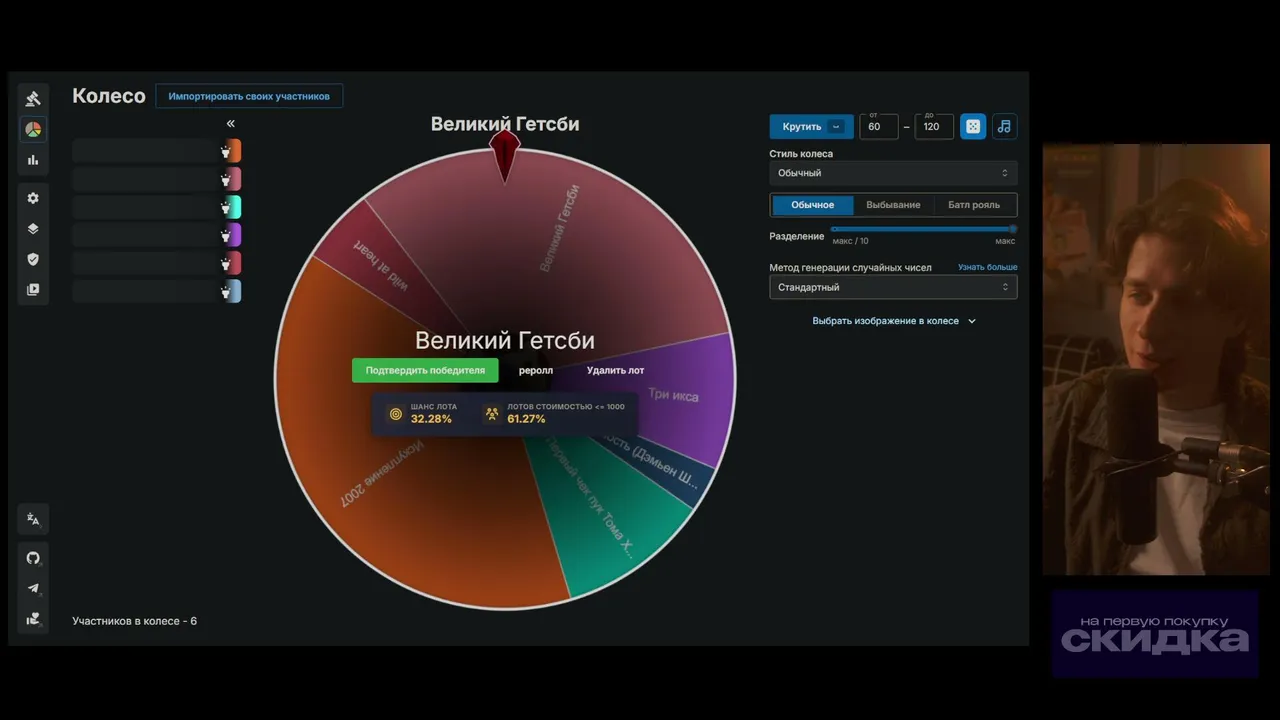1280x720 pixels.
Task: Open the shield checkmark sidebar icon
Action: point(33,259)
